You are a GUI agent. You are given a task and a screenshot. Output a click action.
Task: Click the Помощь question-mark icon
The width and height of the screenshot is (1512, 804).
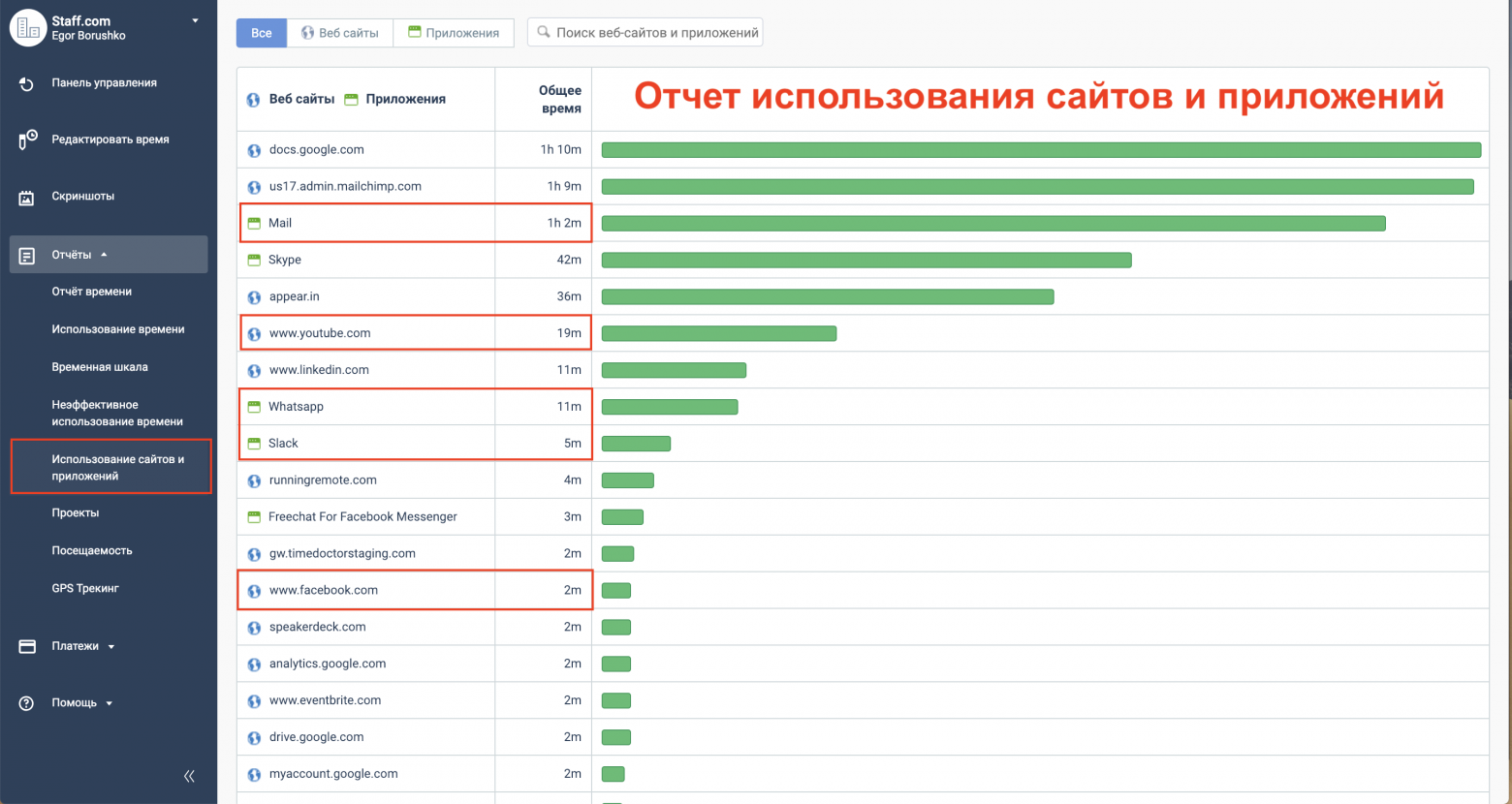click(x=28, y=703)
